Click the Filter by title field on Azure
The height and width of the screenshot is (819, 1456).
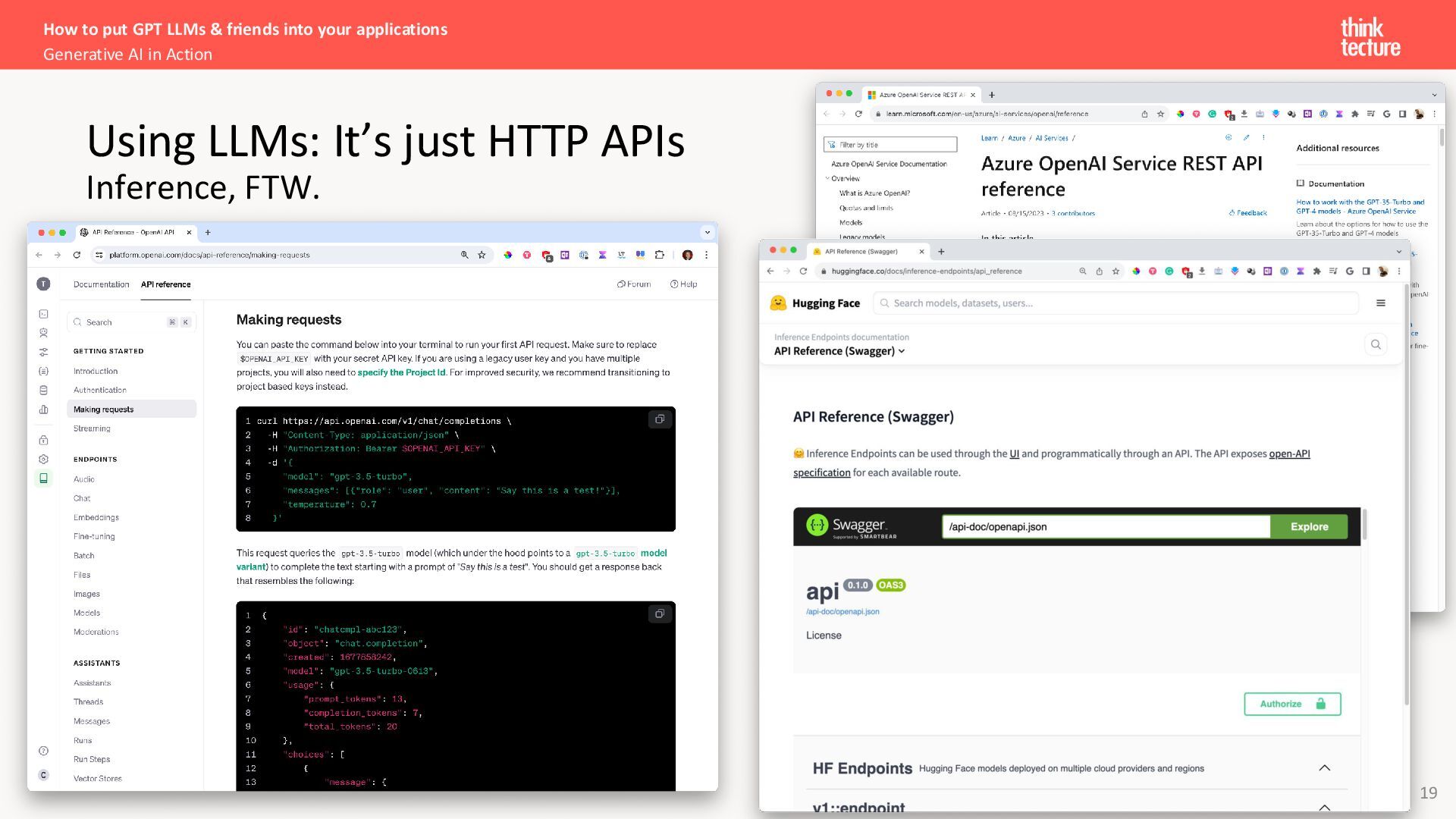[x=890, y=144]
